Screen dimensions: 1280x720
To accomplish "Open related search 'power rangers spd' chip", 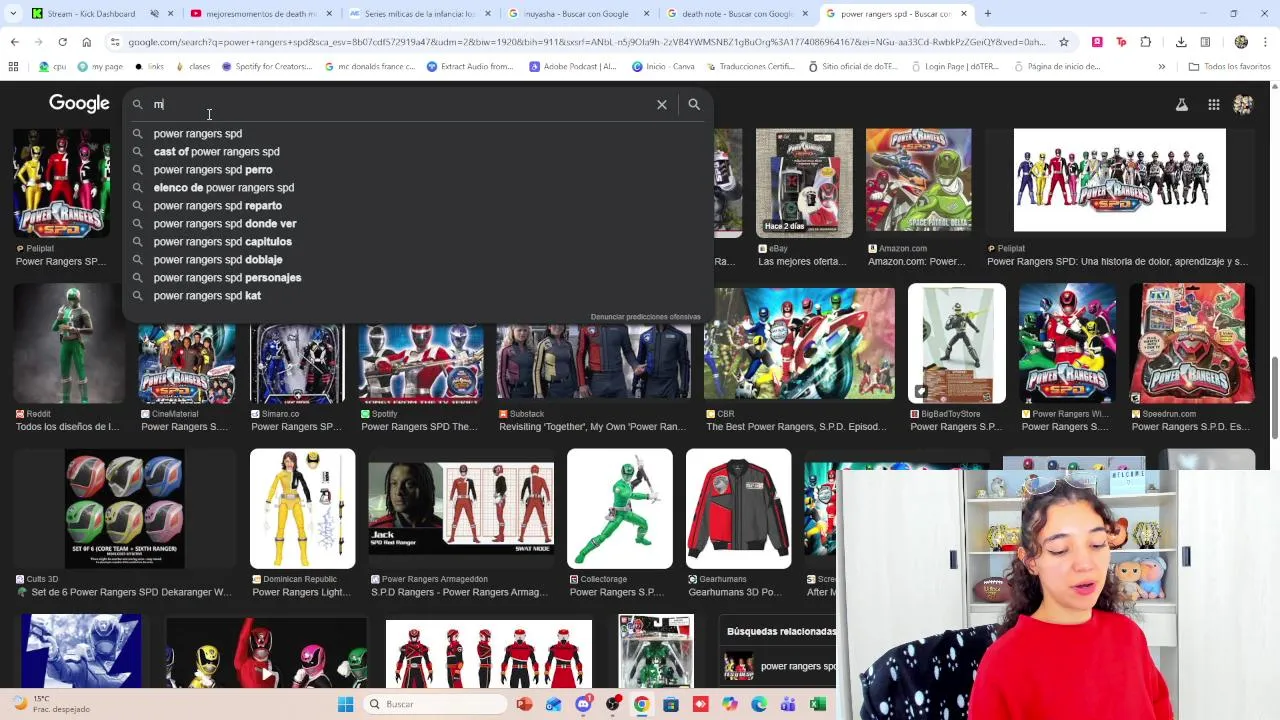I will tap(780, 666).
